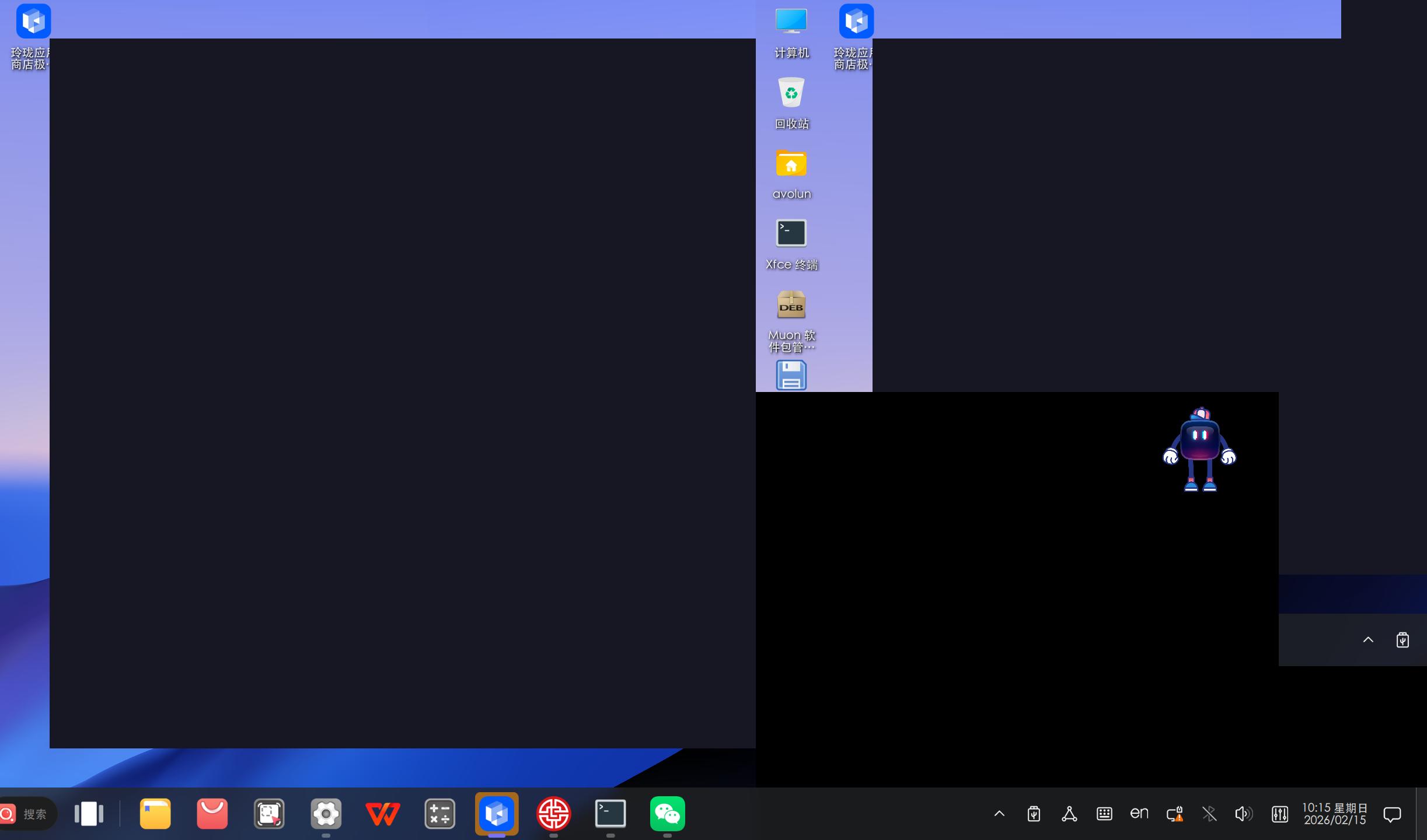Viewport: 1427px width, 840px height.
Task: Open the network triangle tray icon
Action: [1069, 814]
